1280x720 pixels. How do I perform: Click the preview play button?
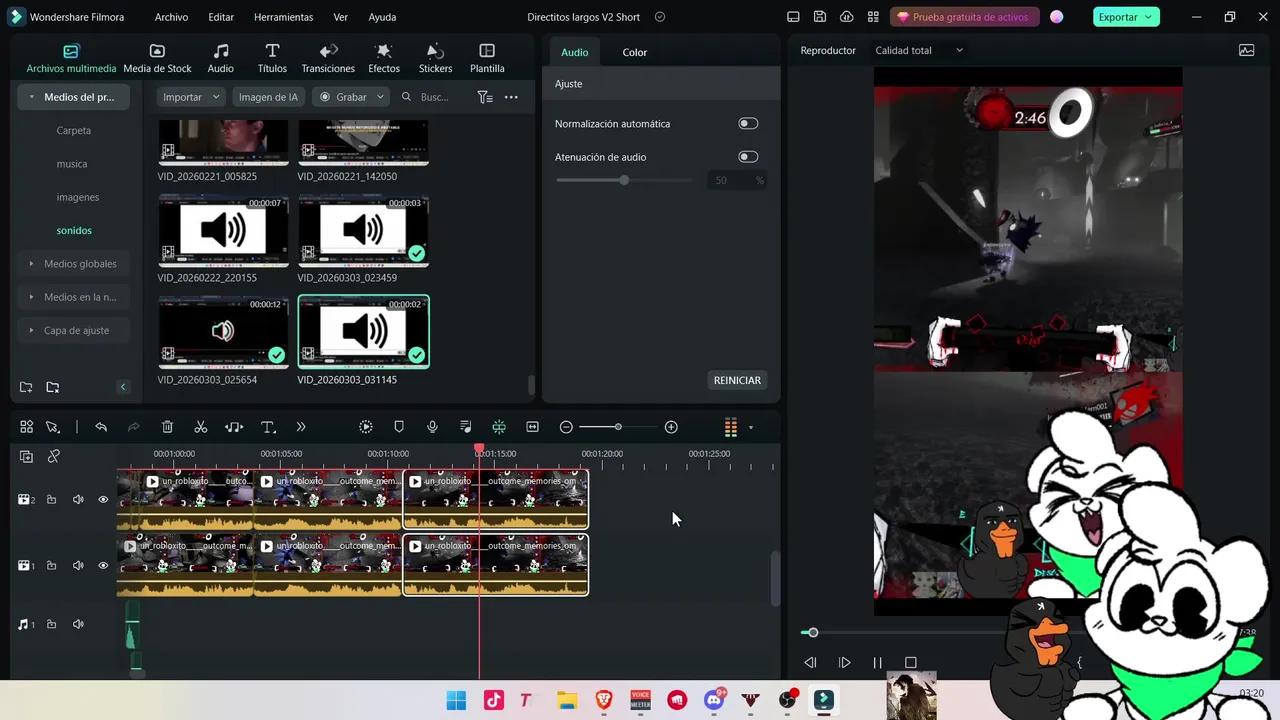844,662
